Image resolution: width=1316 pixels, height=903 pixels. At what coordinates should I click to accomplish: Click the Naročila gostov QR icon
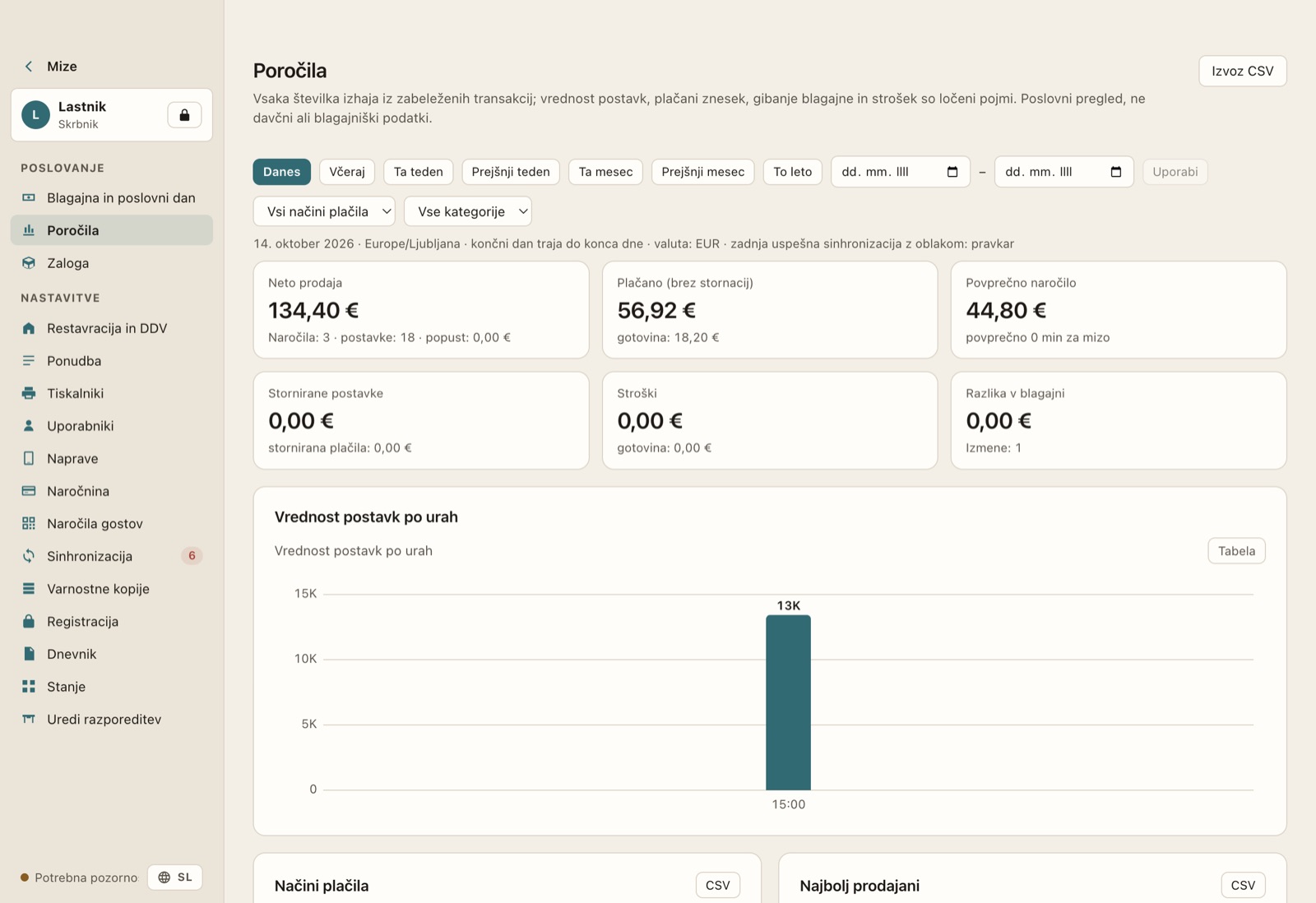[x=29, y=523]
